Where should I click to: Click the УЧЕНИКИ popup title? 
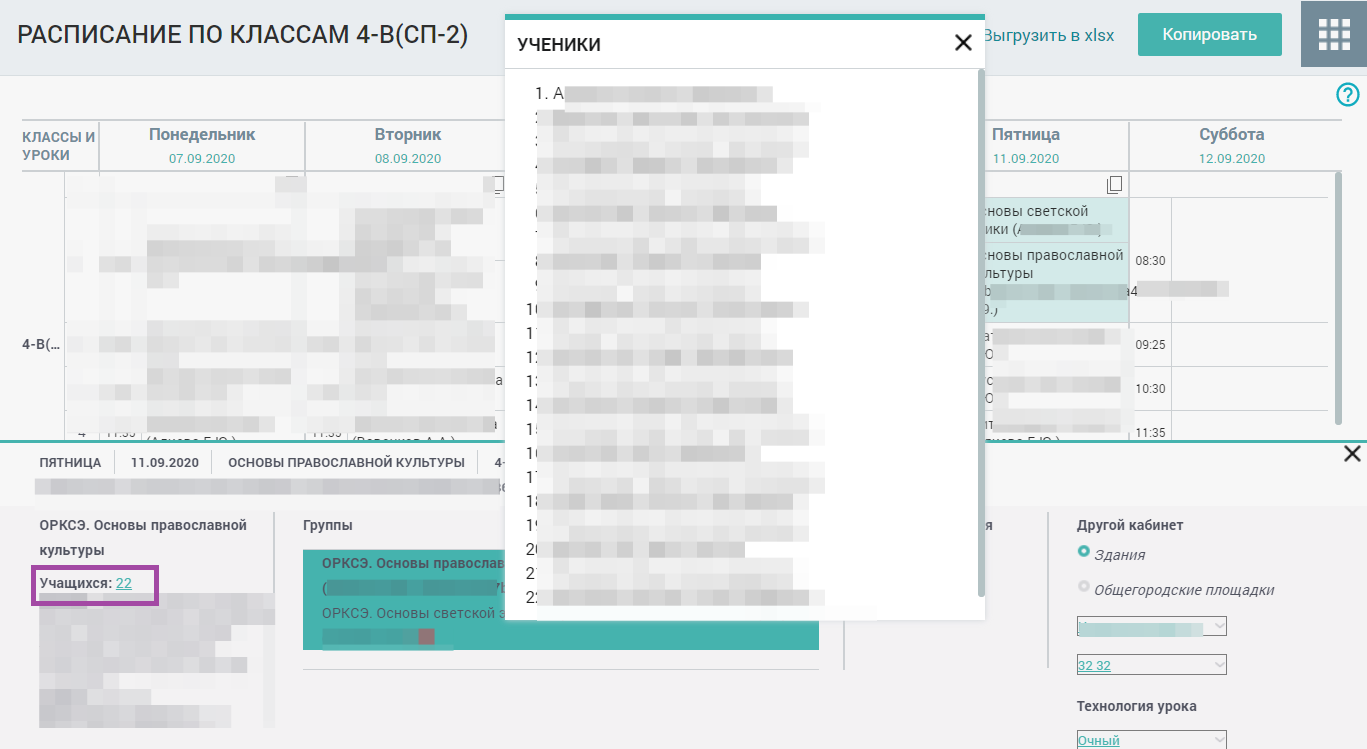[558, 45]
